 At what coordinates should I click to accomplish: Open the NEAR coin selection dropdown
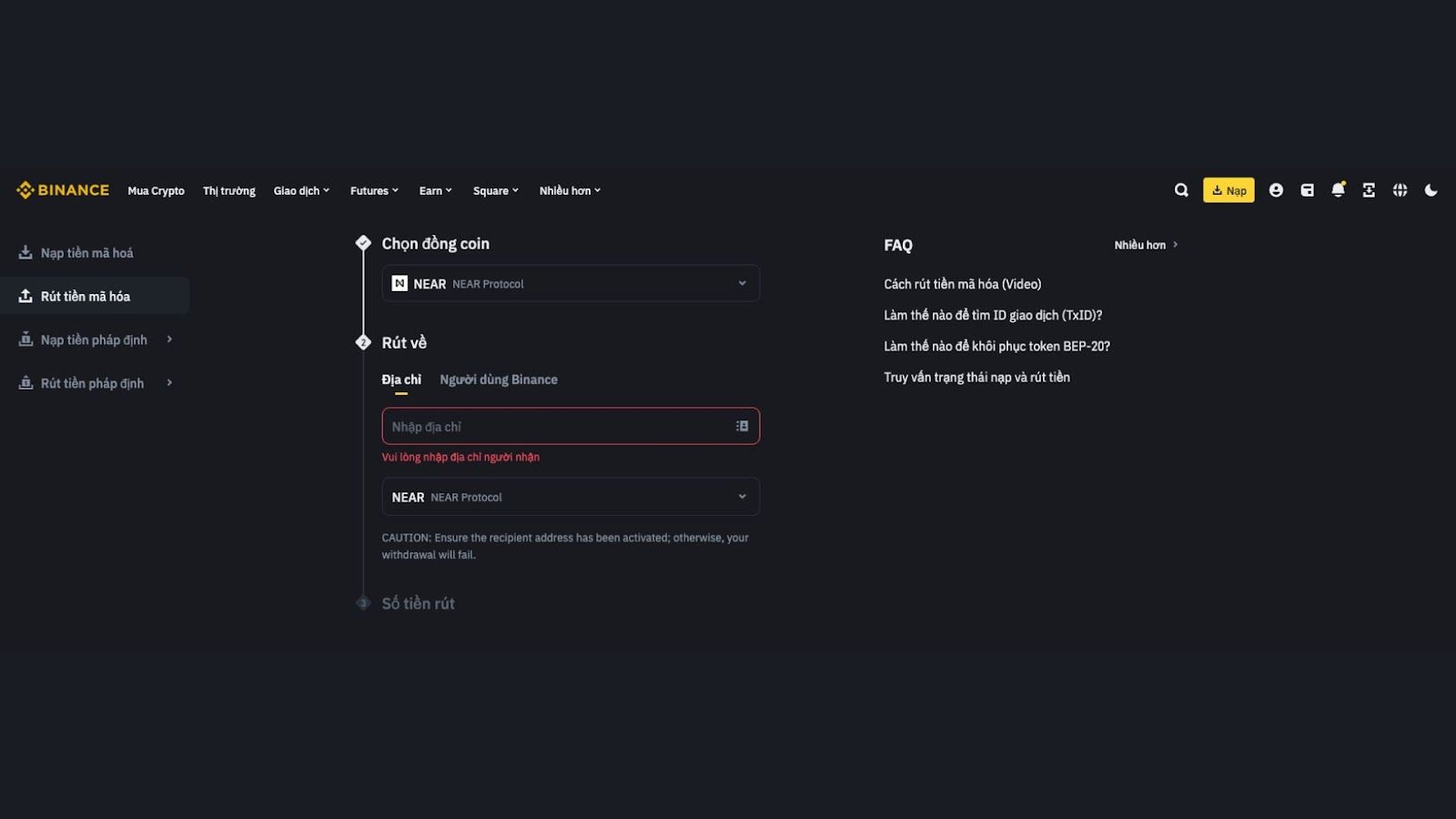pos(571,283)
